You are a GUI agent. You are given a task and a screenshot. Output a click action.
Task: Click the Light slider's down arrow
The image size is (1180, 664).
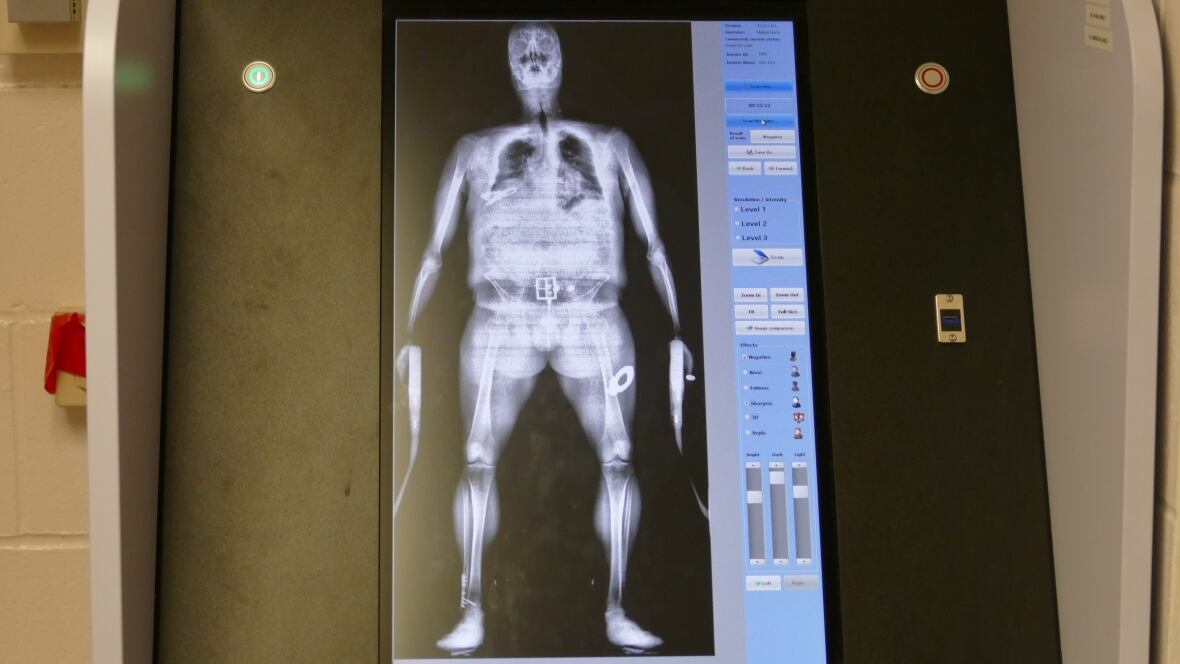[801, 562]
